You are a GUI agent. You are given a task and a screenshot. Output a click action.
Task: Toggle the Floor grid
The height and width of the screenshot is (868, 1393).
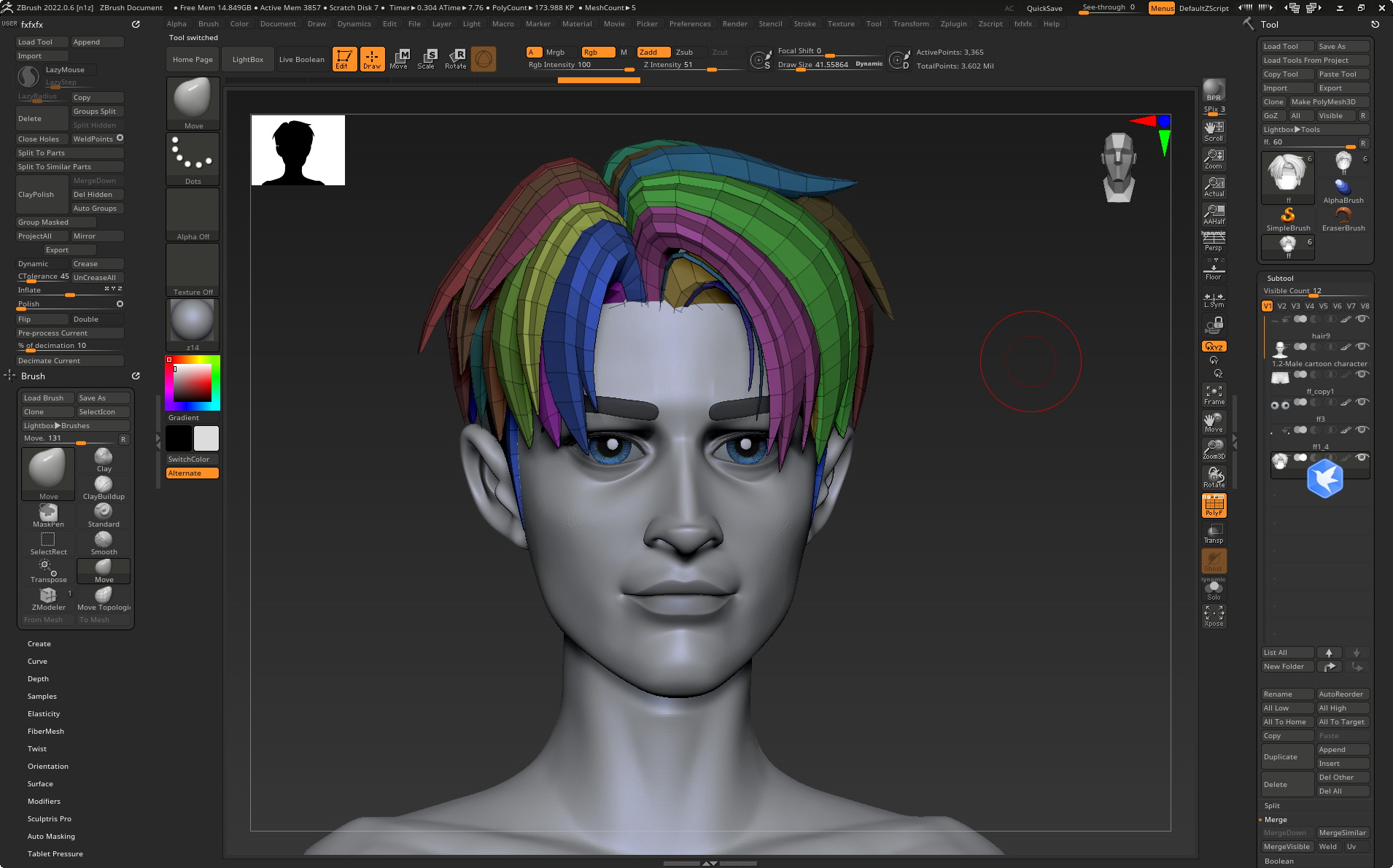click(1214, 270)
